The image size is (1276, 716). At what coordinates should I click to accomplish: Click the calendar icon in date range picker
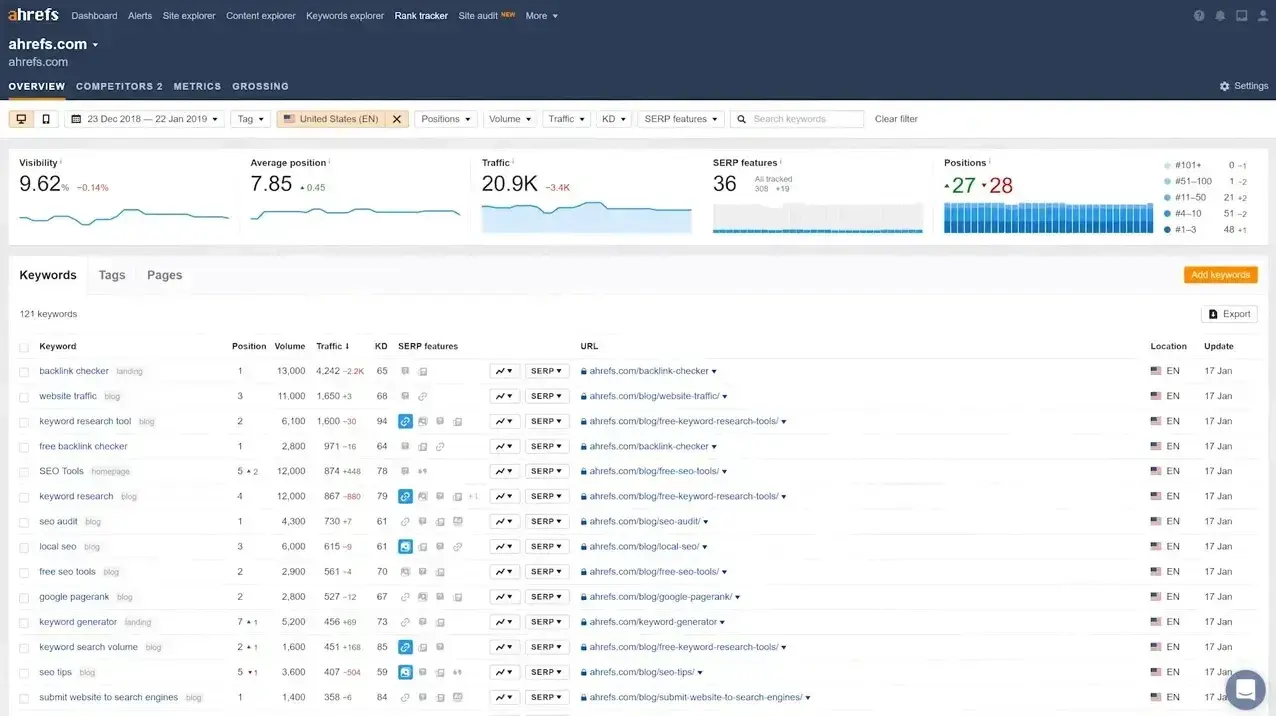(75, 118)
